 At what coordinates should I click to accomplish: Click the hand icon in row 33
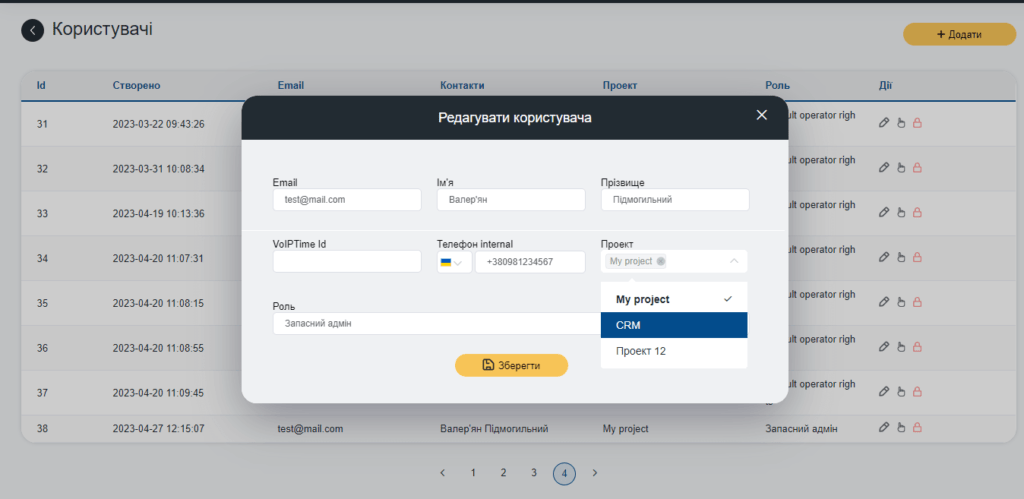point(901,212)
